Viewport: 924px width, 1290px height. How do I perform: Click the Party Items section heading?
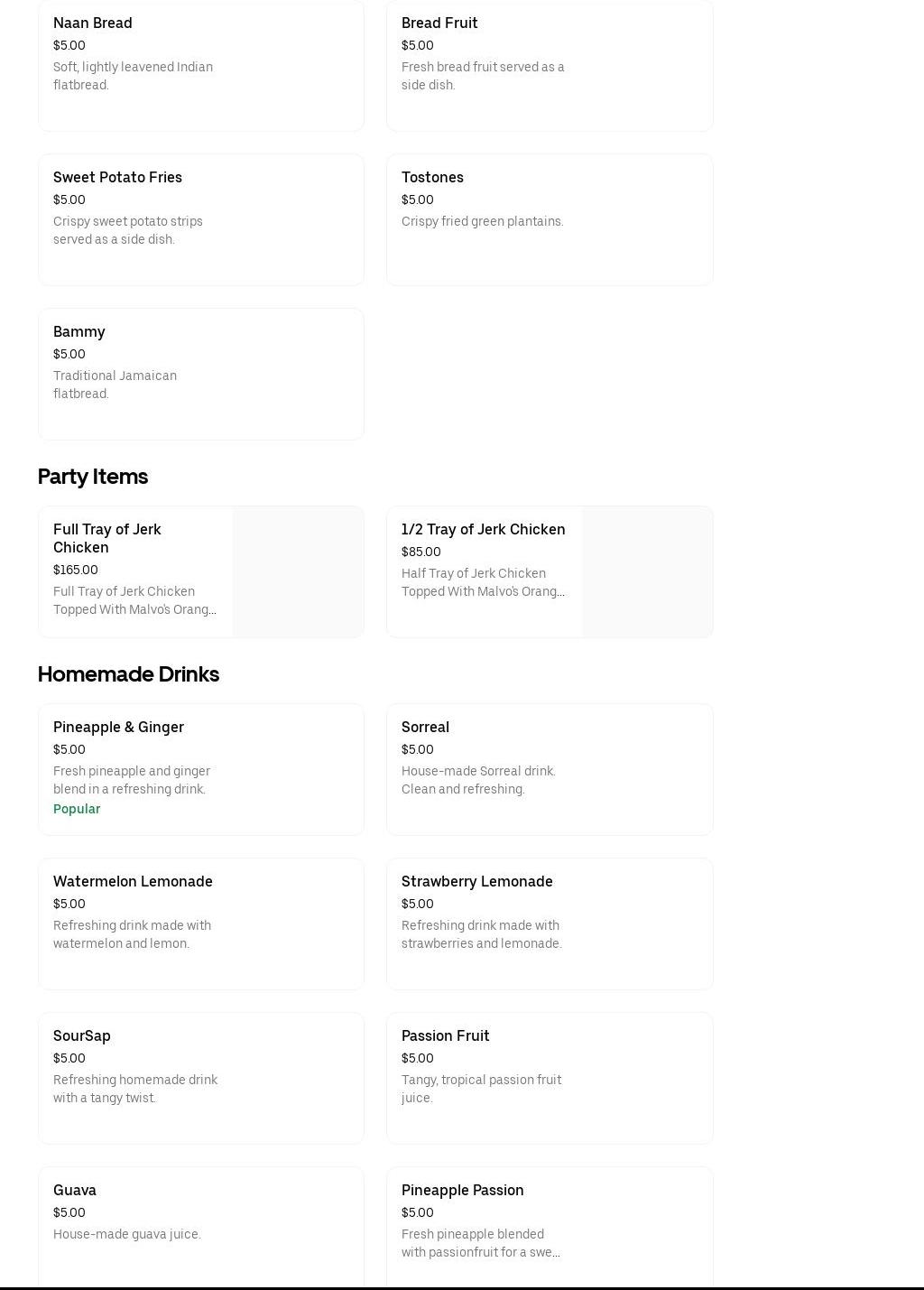pyautogui.click(x=93, y=476)
